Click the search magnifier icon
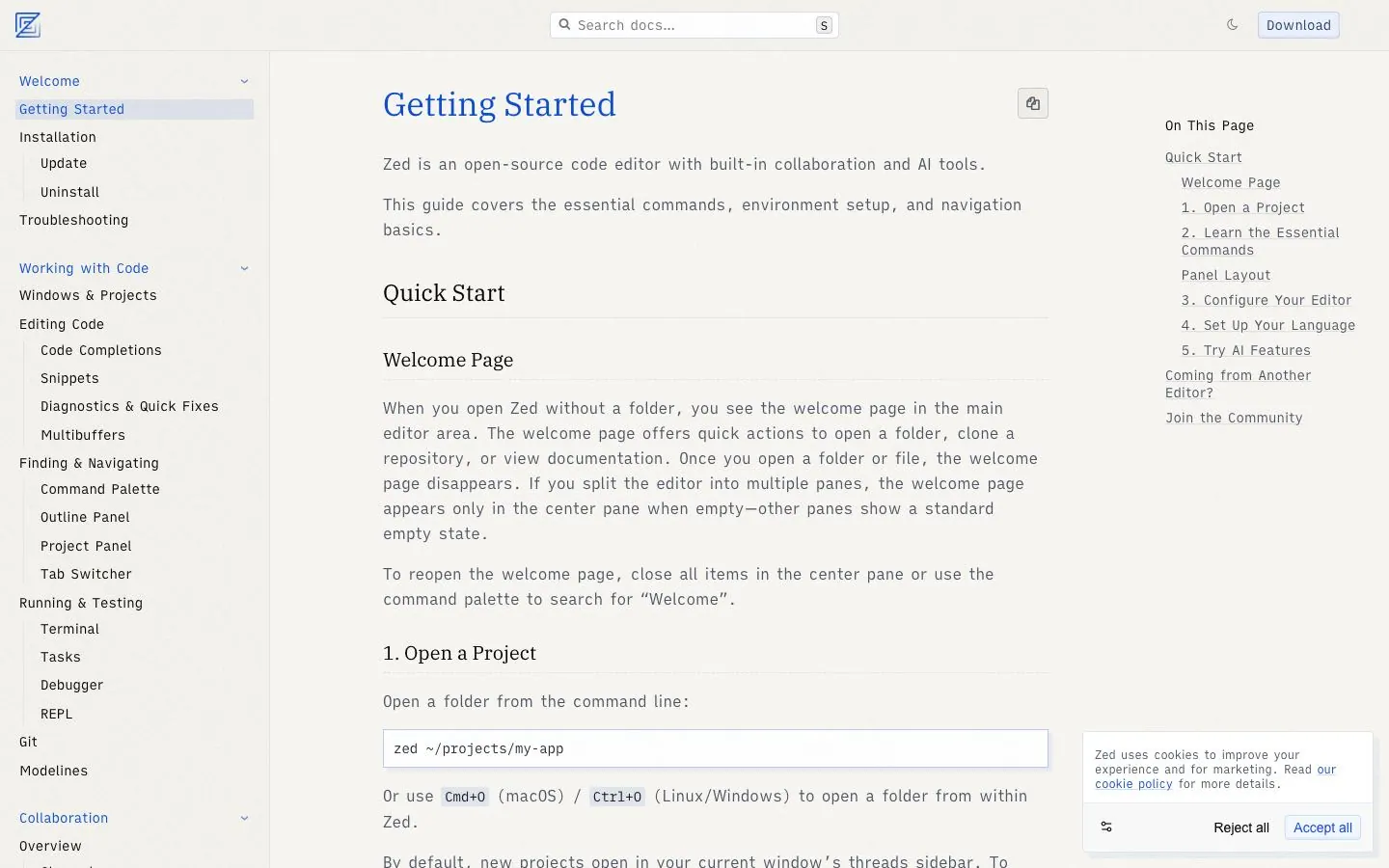 click(x=565, y=25)
